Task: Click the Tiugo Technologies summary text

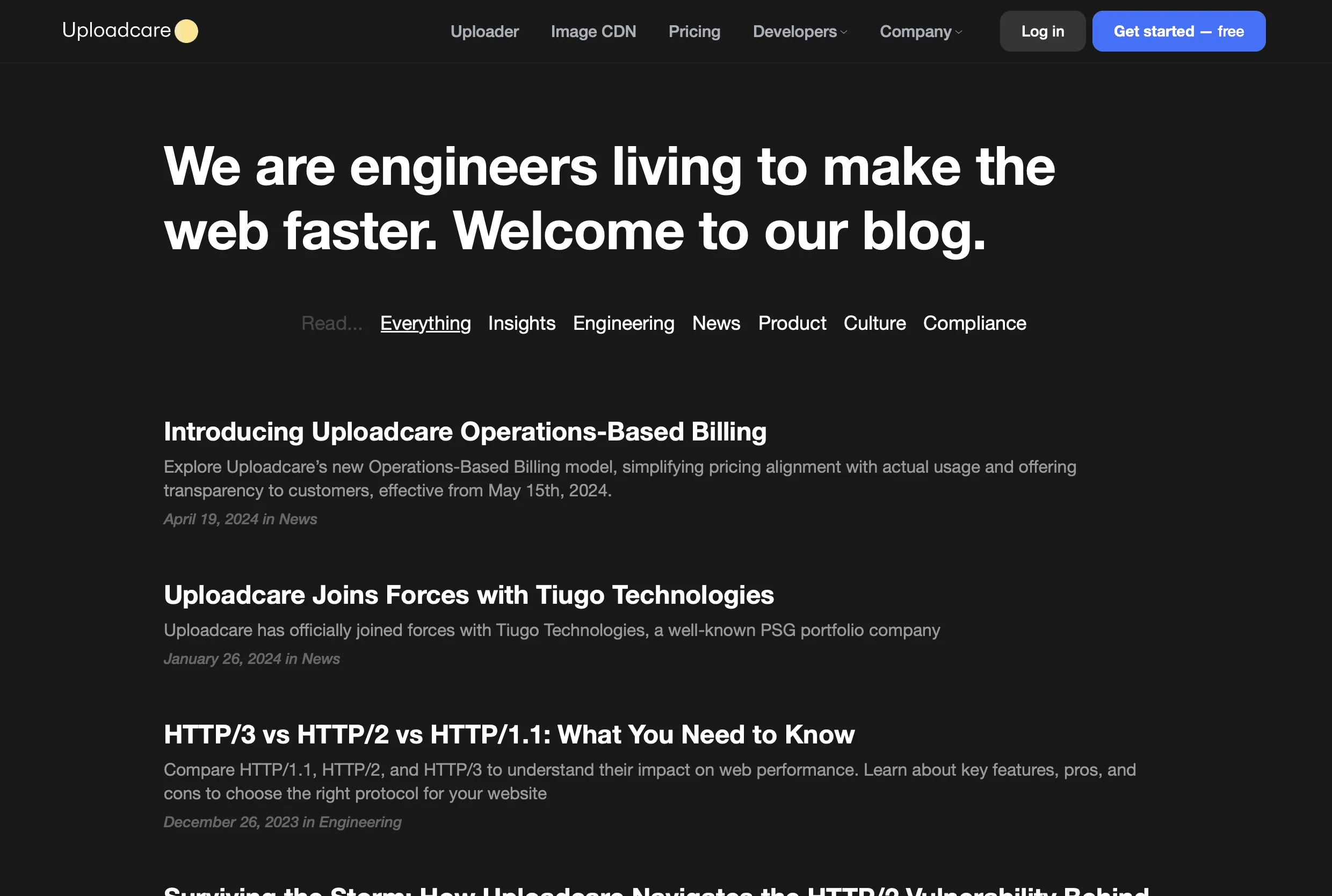Action: point(552,630)
